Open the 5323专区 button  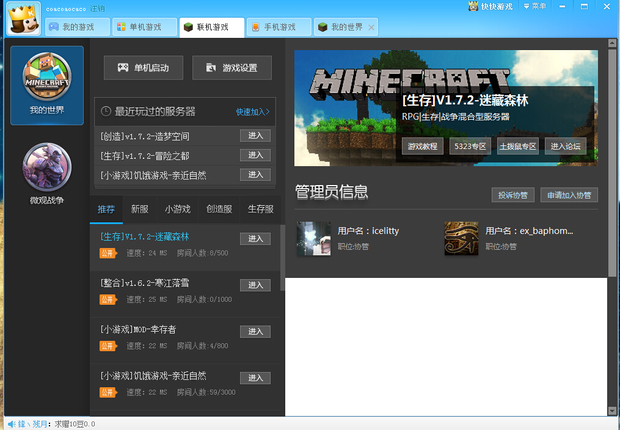[470, 146]
